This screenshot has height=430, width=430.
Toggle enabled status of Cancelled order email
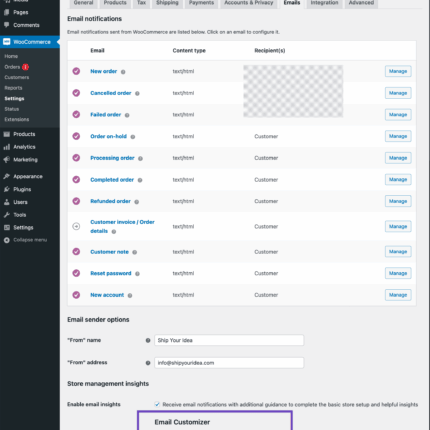(x=76, y=93)
